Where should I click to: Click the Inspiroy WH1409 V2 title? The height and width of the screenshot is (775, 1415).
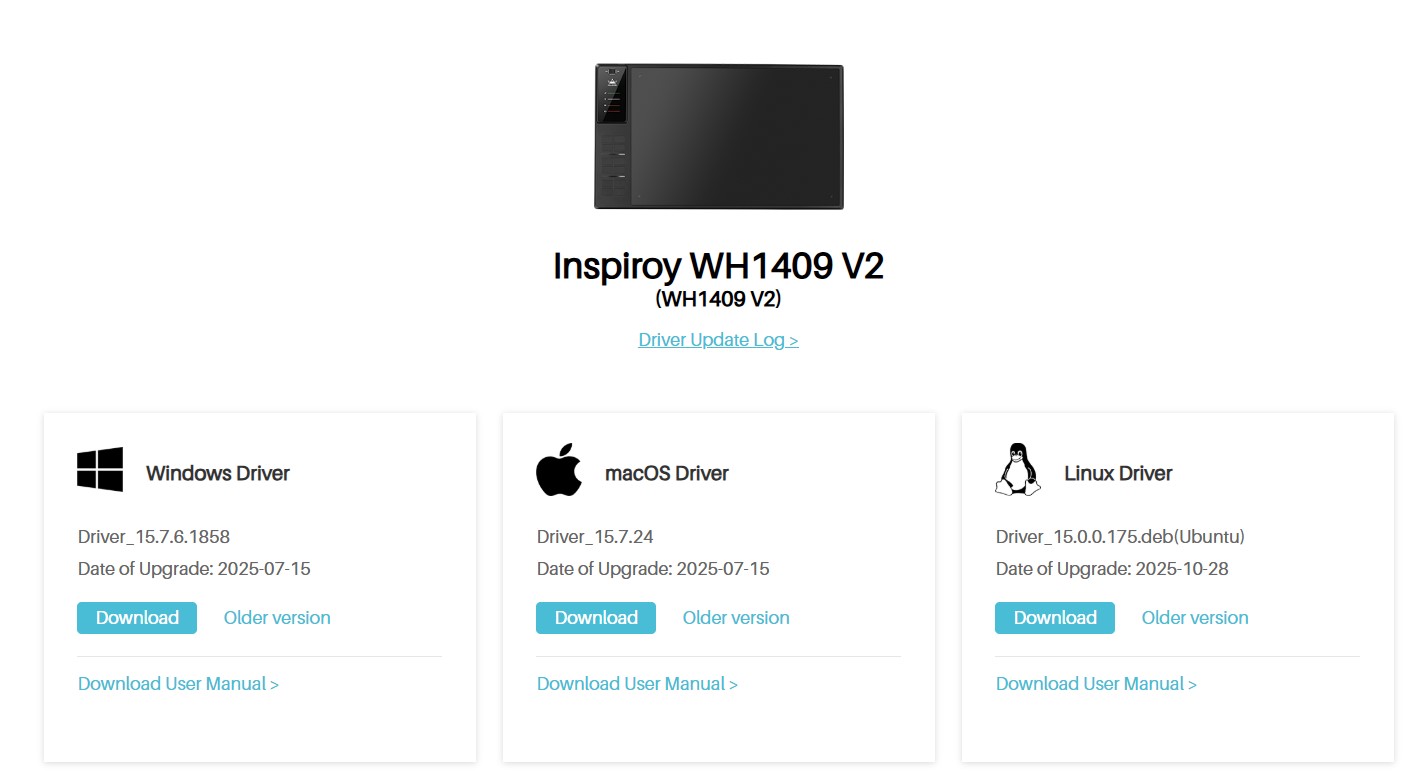[719, 266]
